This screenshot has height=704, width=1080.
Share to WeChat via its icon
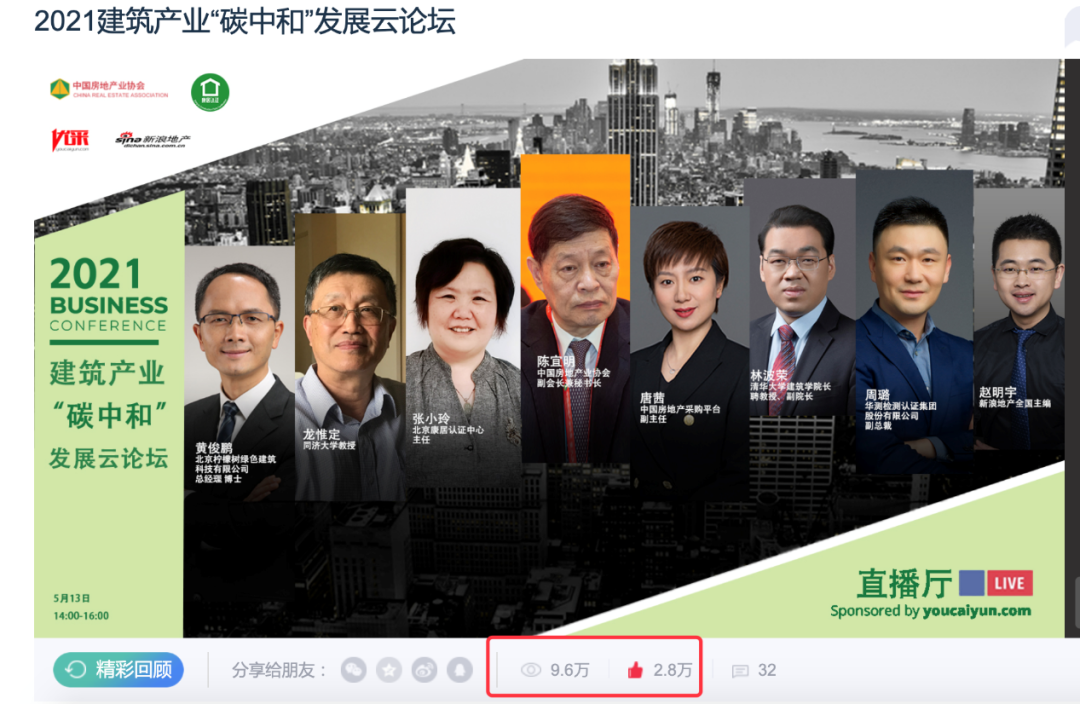click(x=354, y=670)
